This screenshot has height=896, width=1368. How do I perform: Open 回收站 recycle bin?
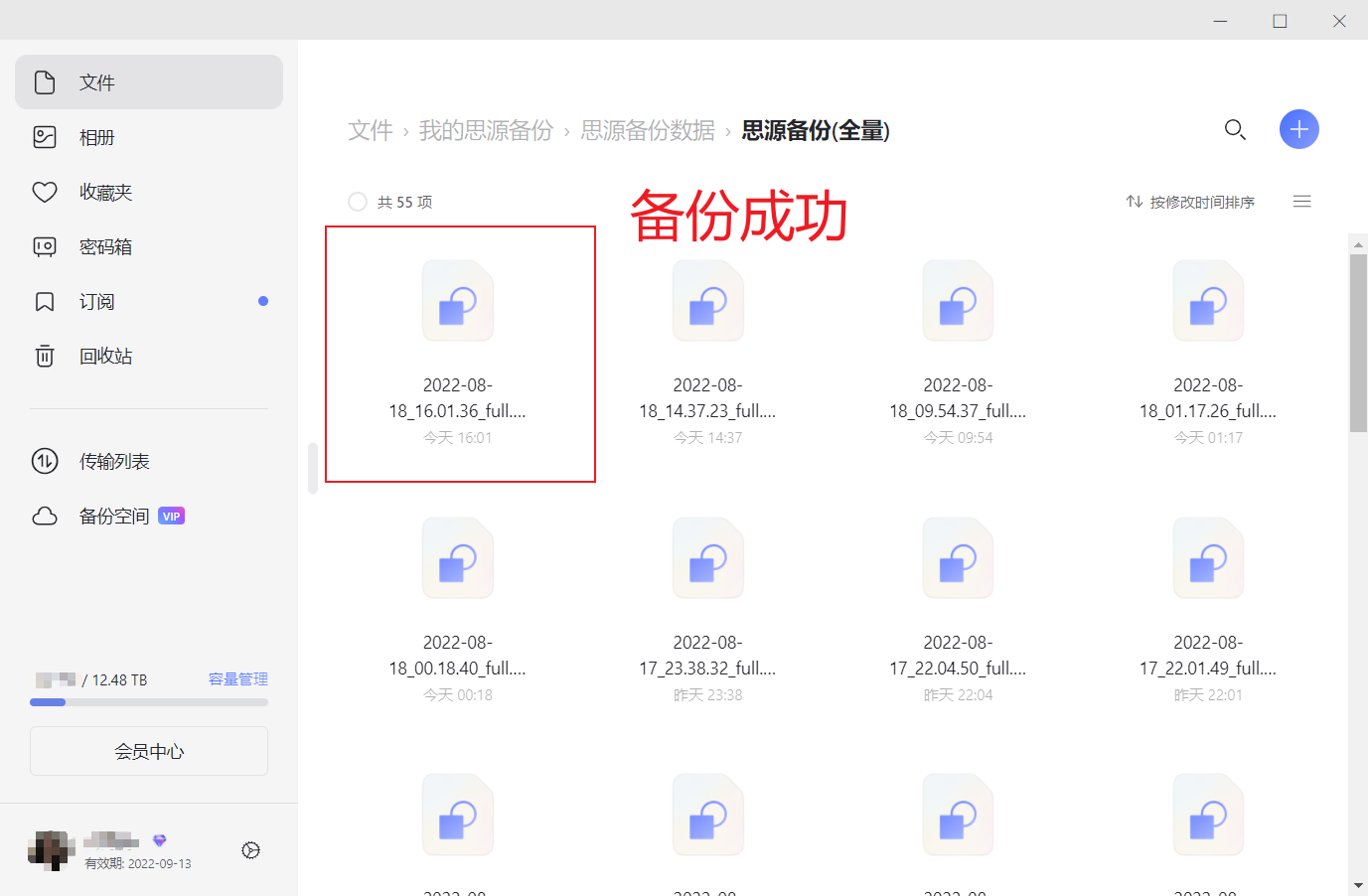(105, 356)
